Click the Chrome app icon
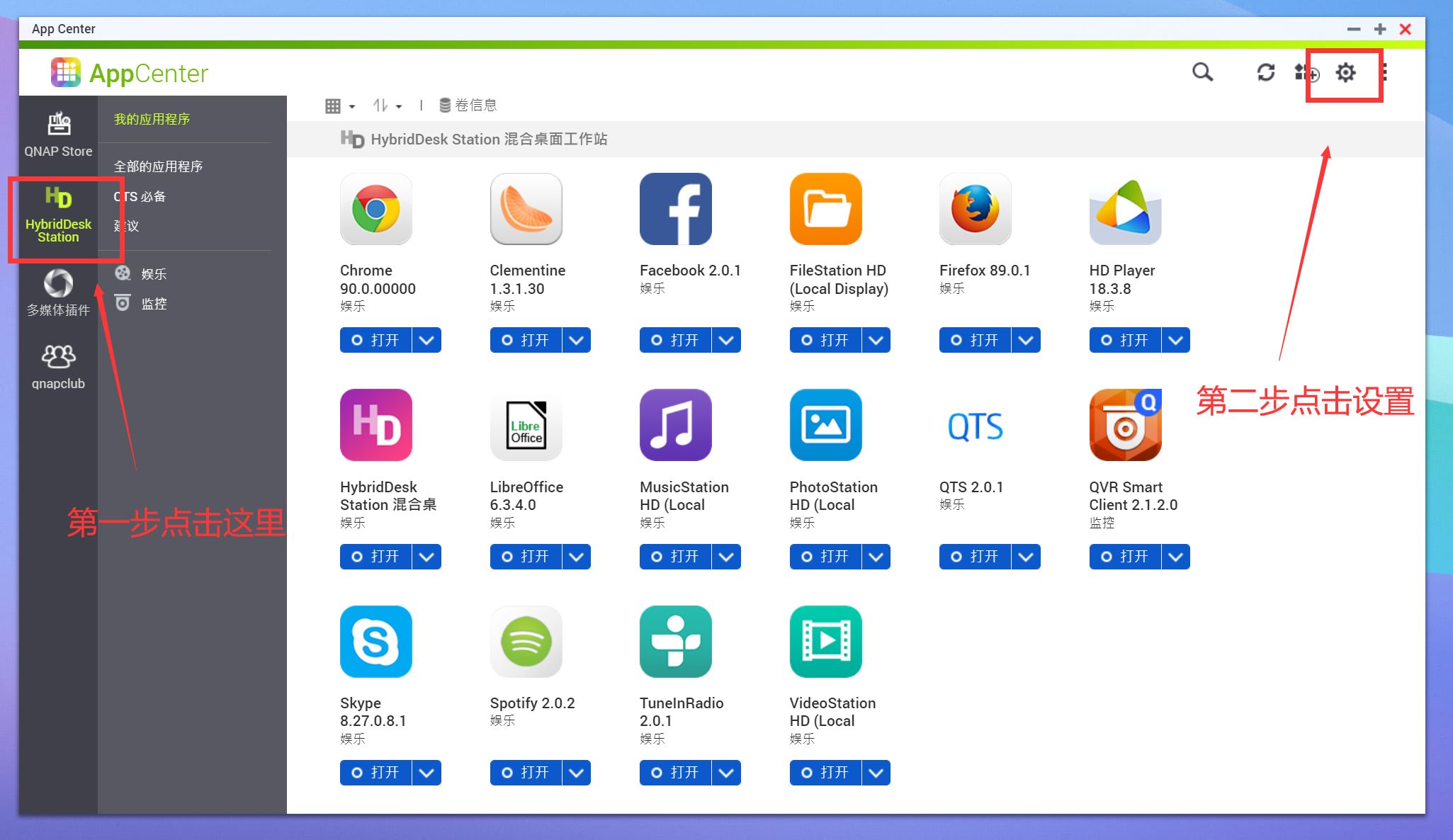This screenshot has height=840, width=1453. [376, 209]
